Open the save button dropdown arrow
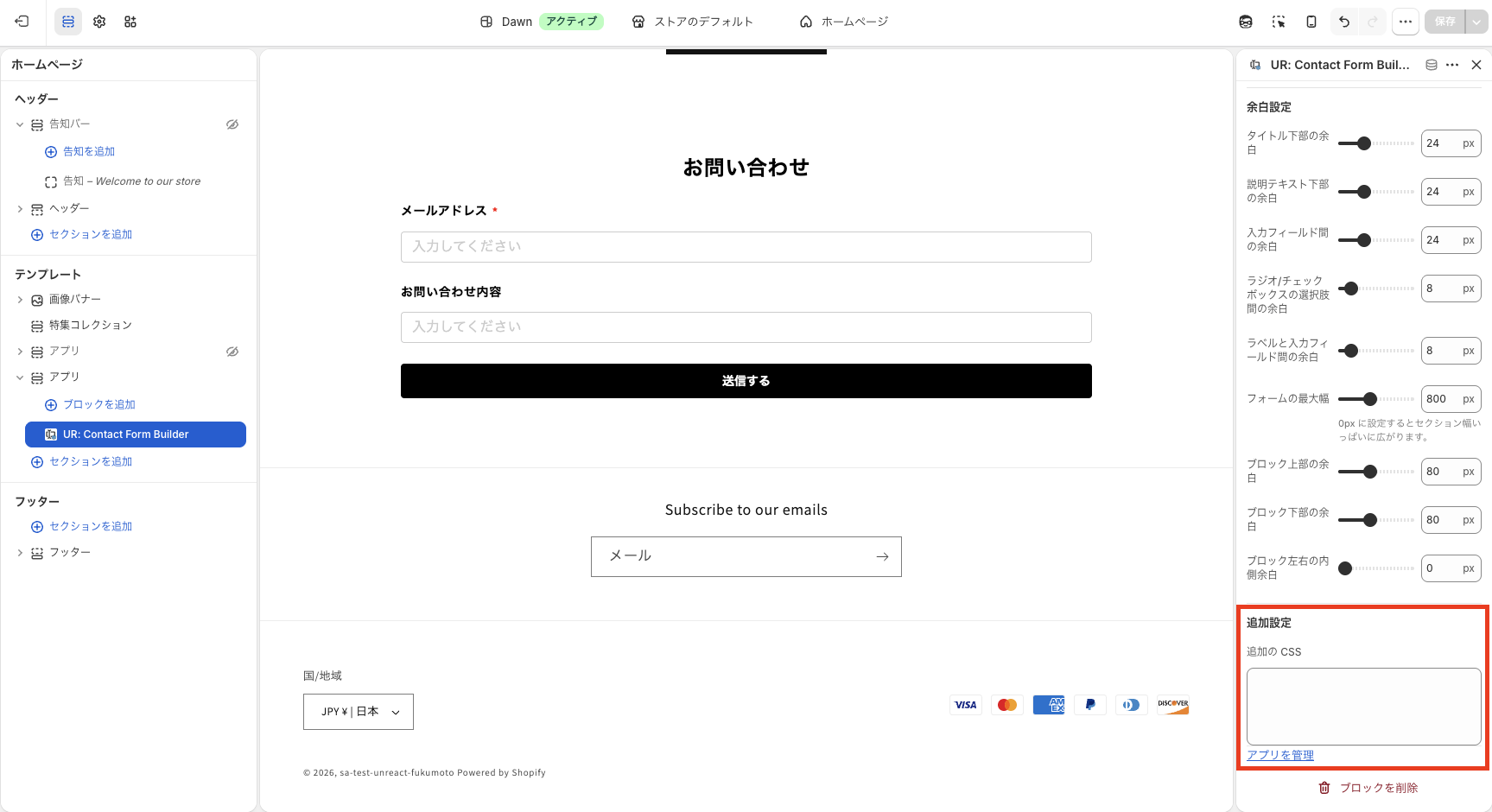Image resolution: width=1492 pixels, height=812 pixels. 1476,22
